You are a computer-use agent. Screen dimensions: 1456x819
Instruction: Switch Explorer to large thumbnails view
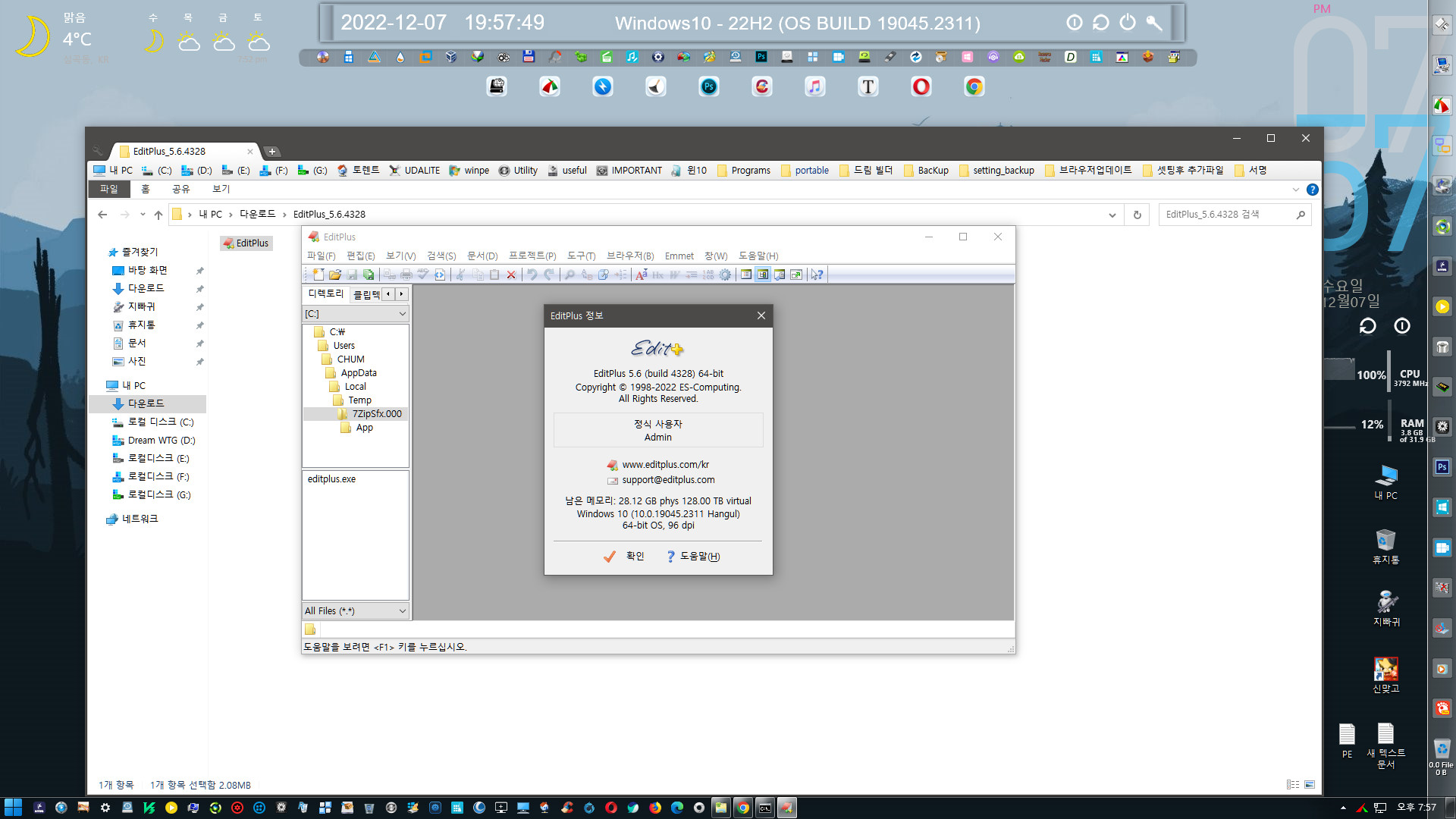pyautogui.click(x=1310, y=785)
